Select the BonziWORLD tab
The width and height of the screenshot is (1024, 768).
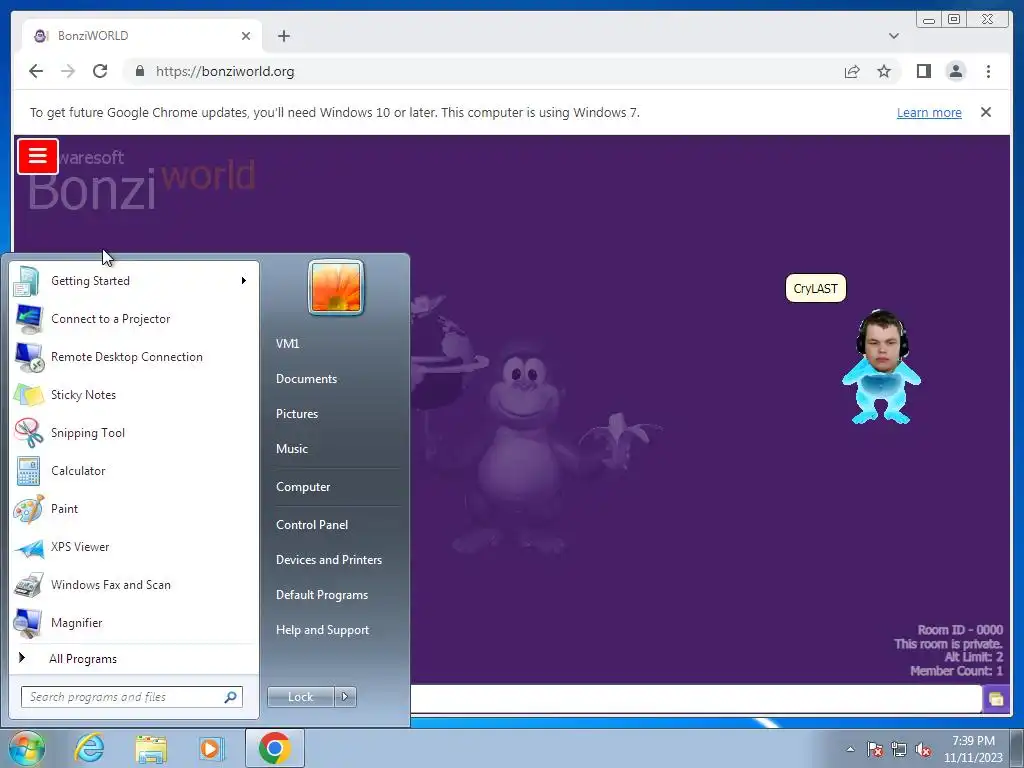click(142, 36)
